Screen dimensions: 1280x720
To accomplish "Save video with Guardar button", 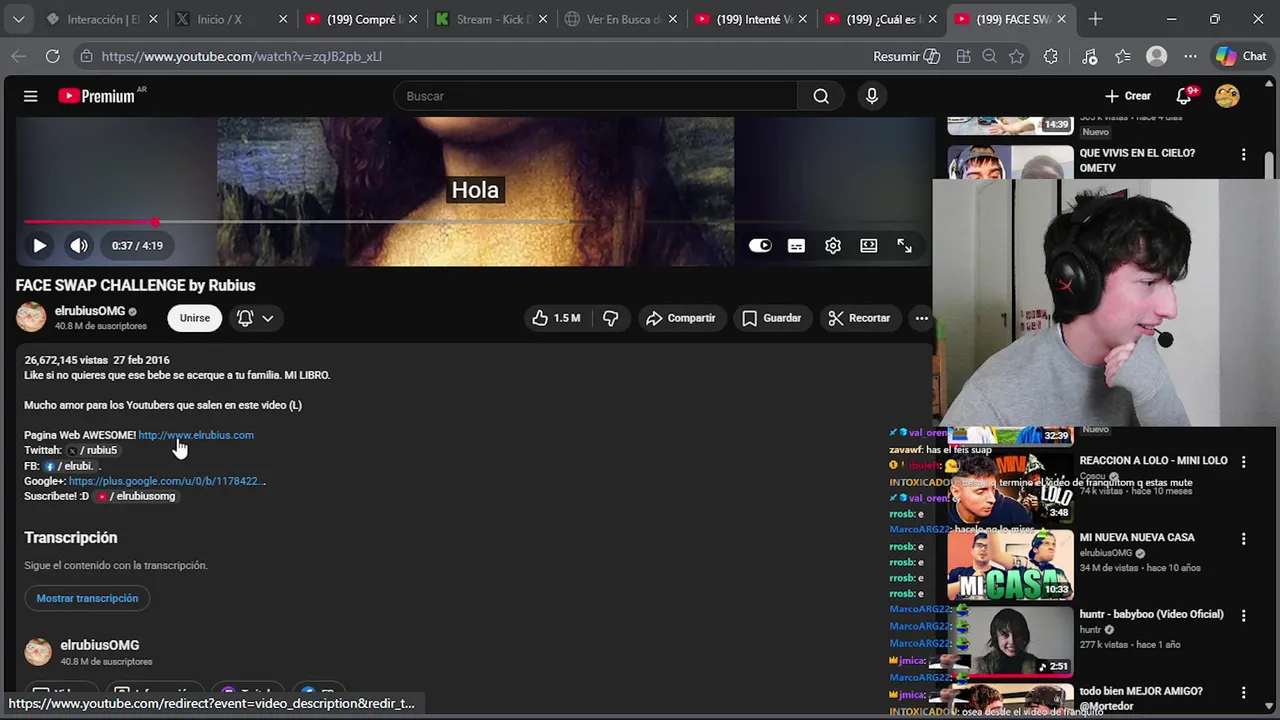I will coord(771,318).
